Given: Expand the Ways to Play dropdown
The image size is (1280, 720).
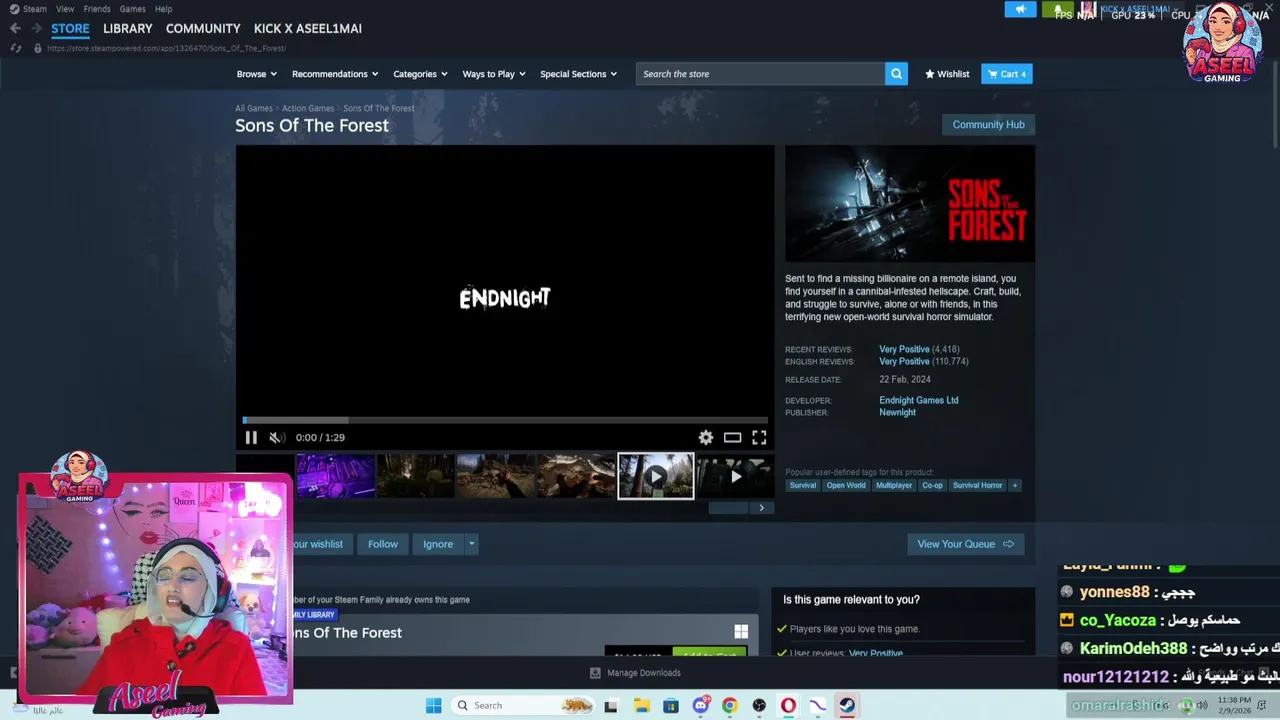Looking at the screenshot, I should tap(494, 74).
